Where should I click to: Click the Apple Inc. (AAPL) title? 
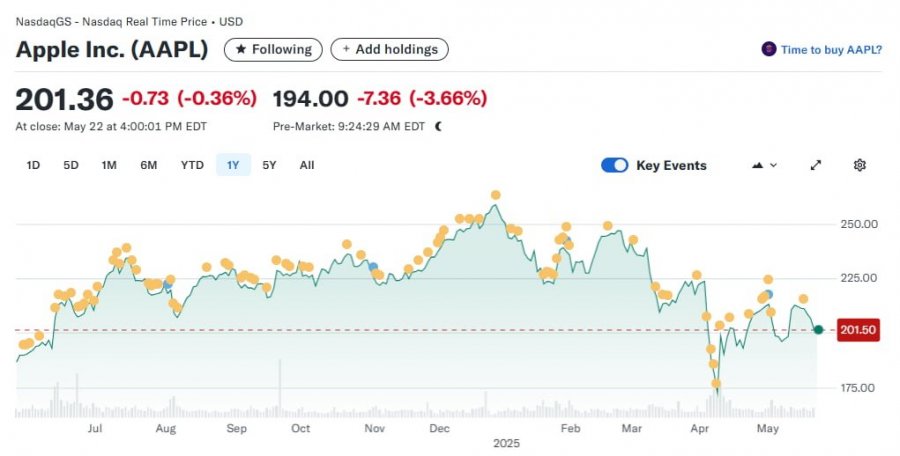pos(112,50)
